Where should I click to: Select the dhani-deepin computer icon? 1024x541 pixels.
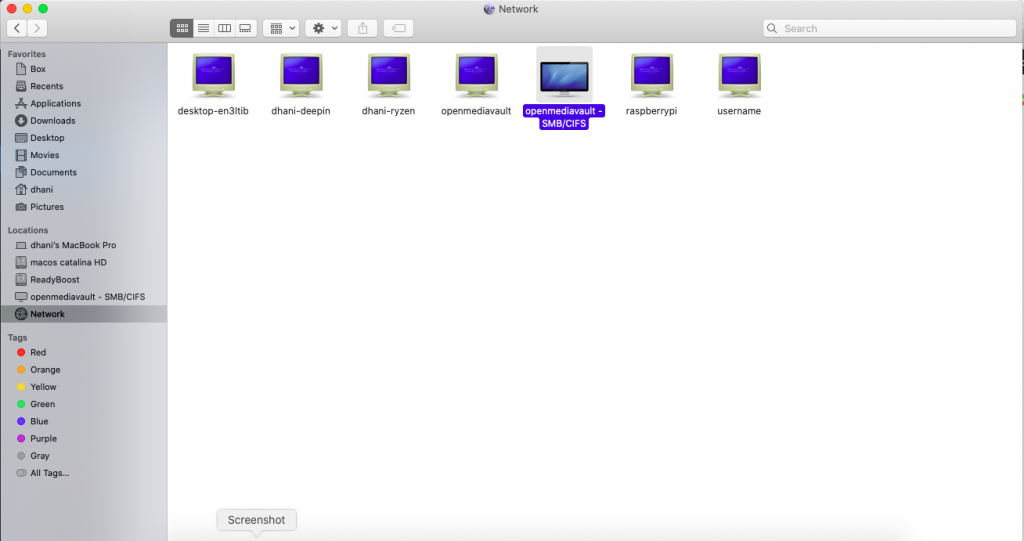(301, 75)
